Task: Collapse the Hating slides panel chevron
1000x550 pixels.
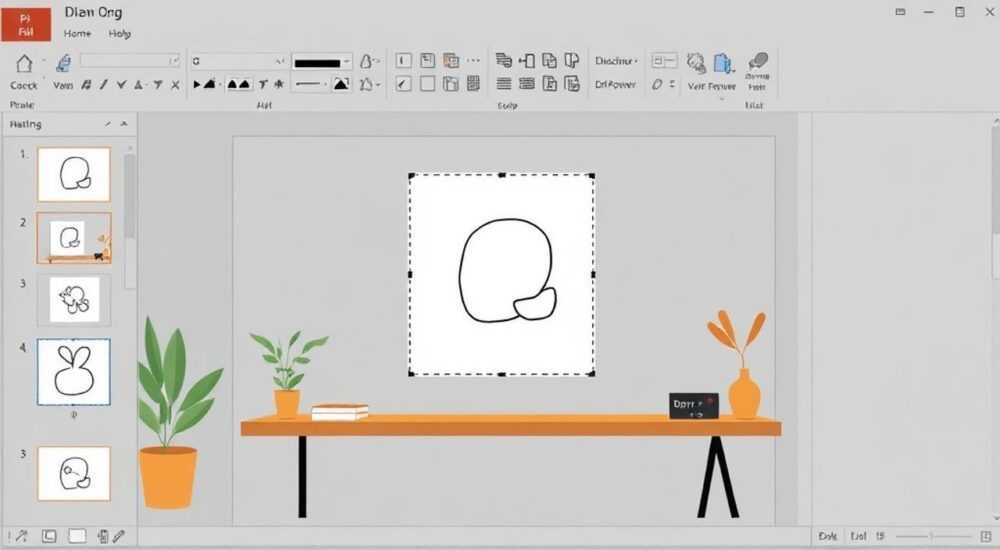Action: tap(124, 124)
